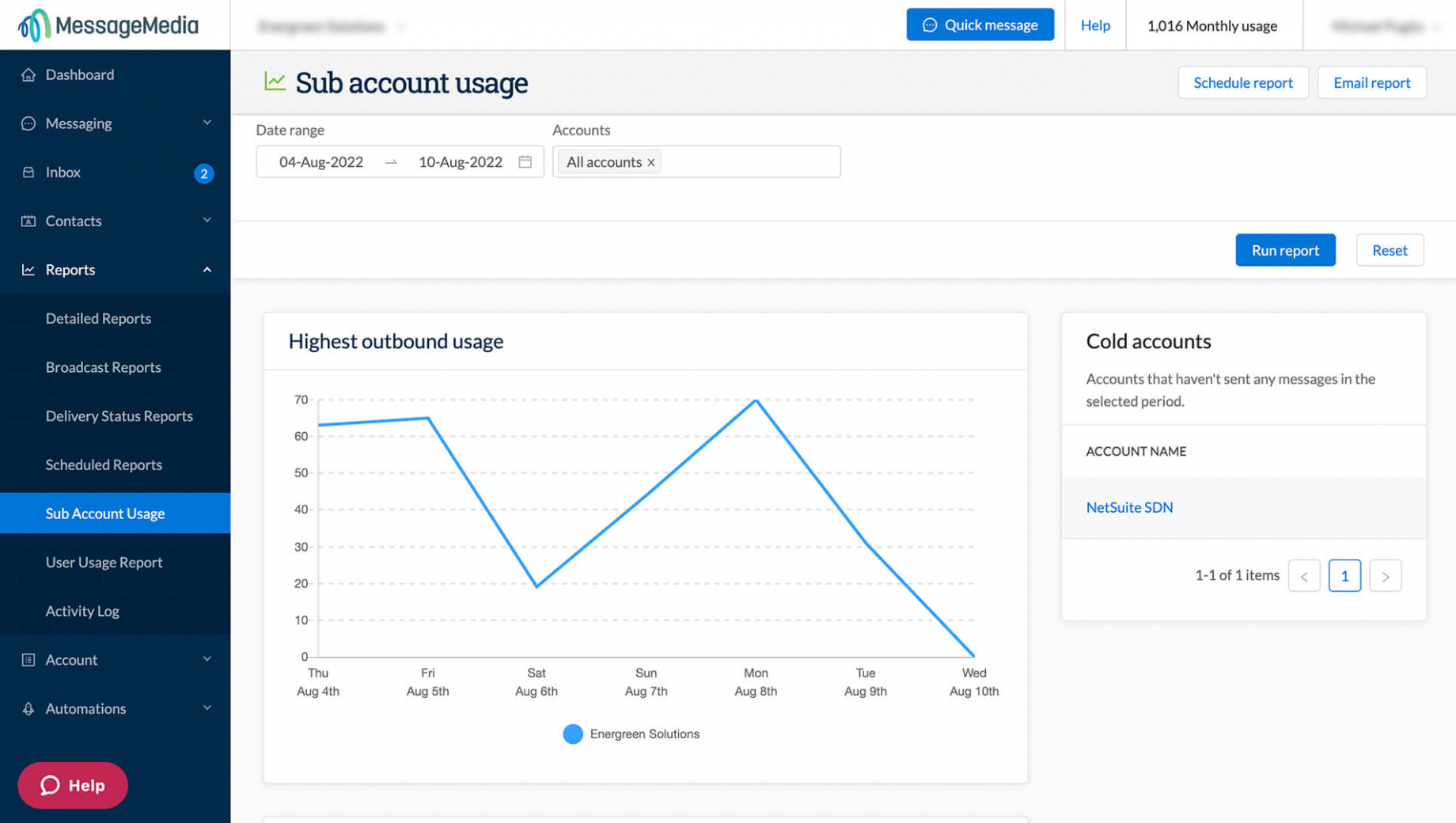
Task: Open the NetSuite SDN account link
Action: click(1129, 507)
